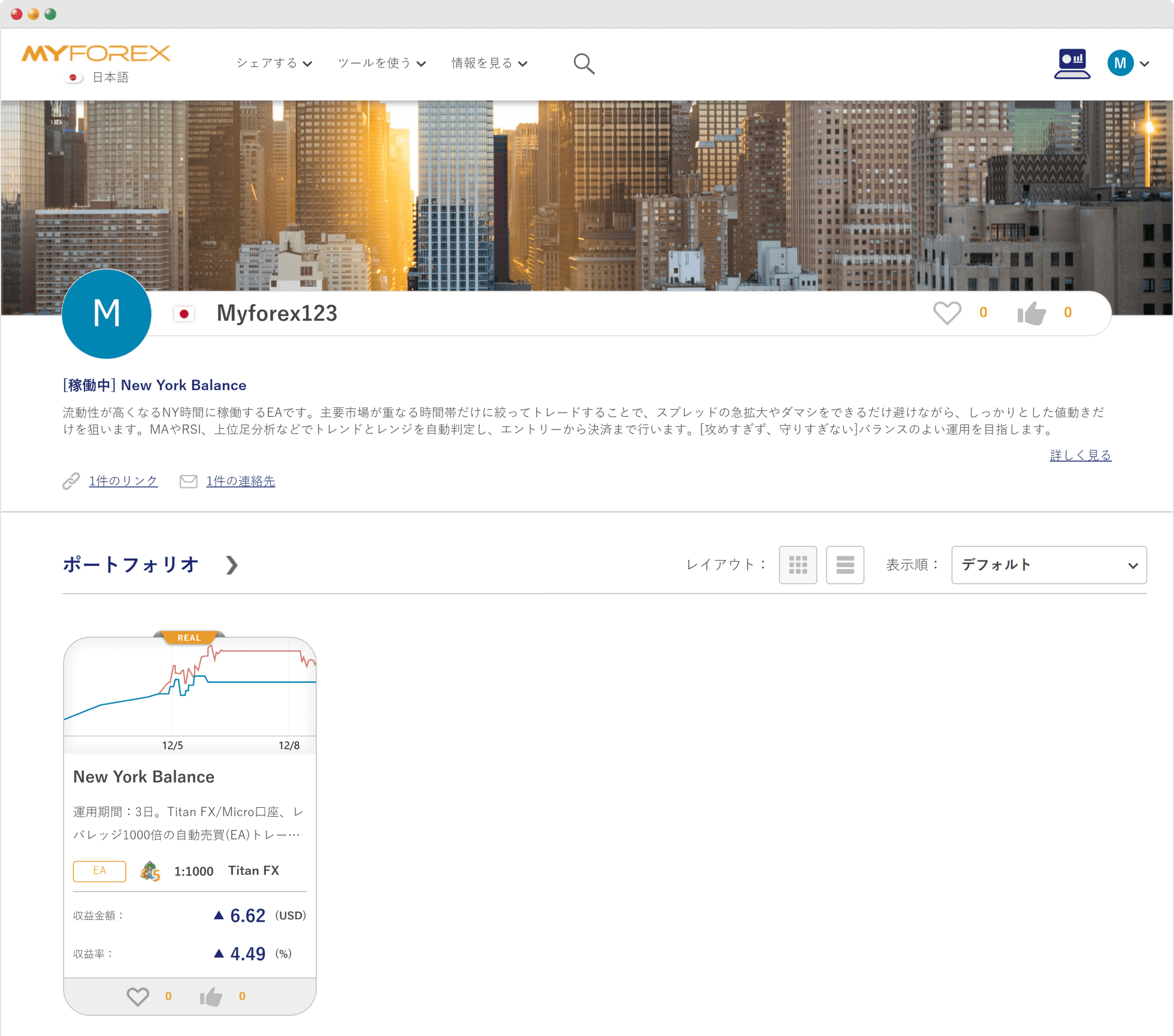Open the 表示順 デフォルト dropdown
This screenshot has height=1036, width=1174.
click(1048, 565)
